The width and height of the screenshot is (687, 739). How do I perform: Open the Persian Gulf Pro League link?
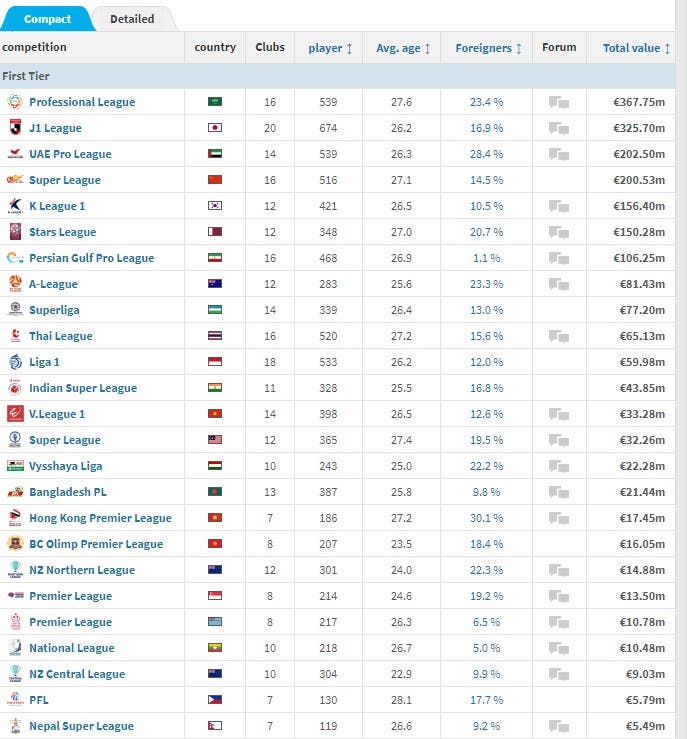pos(91,258)
